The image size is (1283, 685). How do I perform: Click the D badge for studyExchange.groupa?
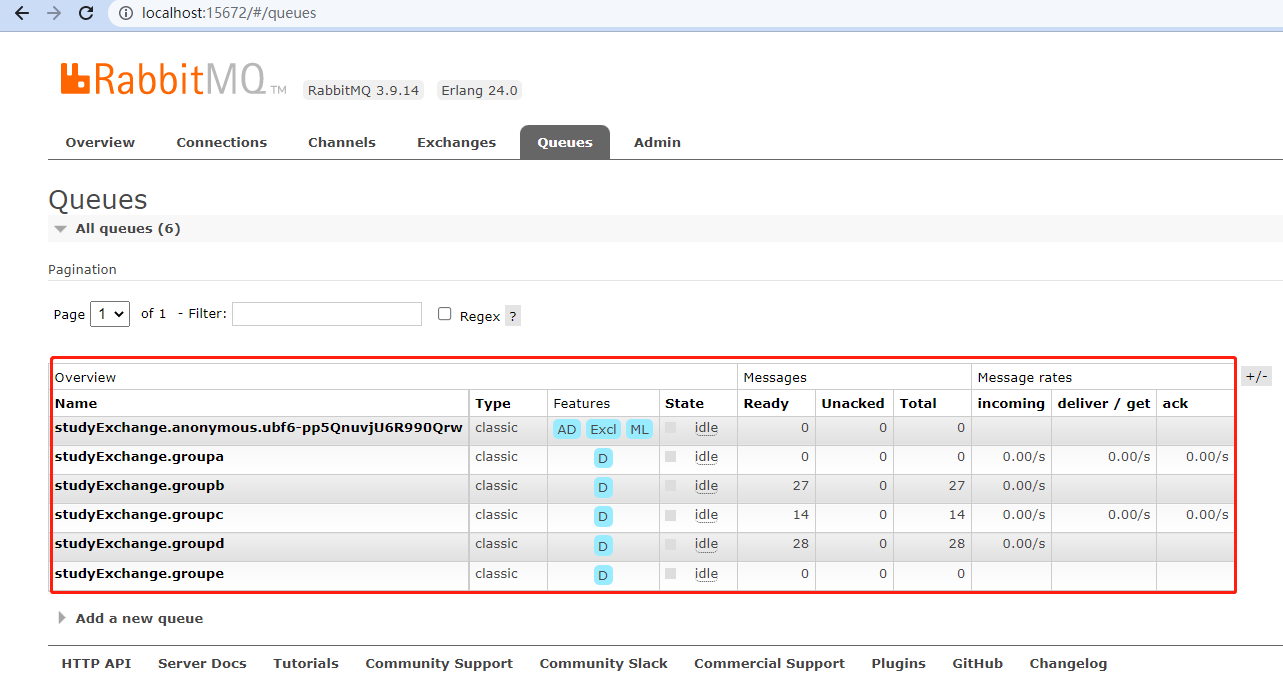tap(603, 459)
